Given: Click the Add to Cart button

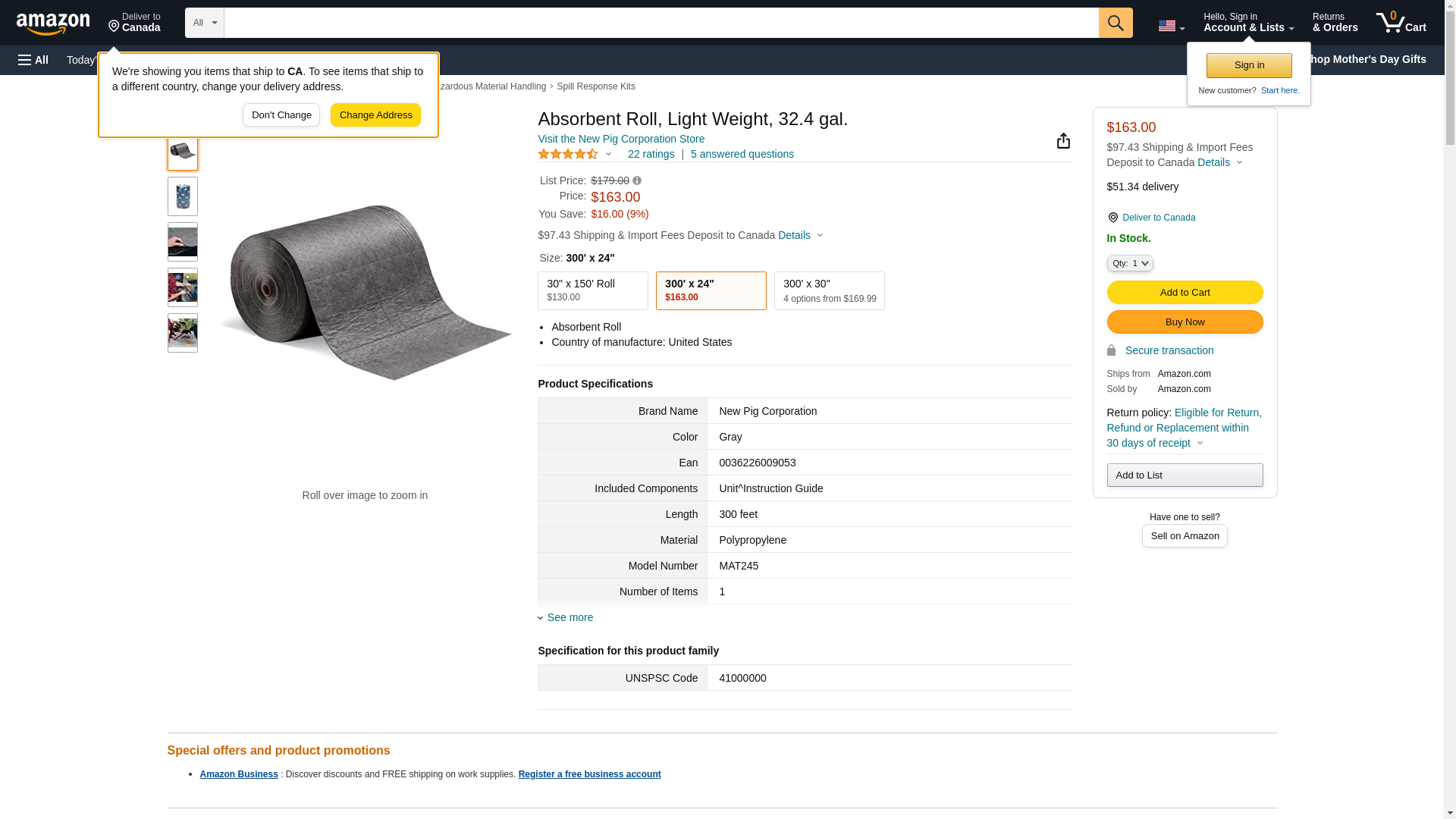Looking at the screenshot, I should point(1184,293).
